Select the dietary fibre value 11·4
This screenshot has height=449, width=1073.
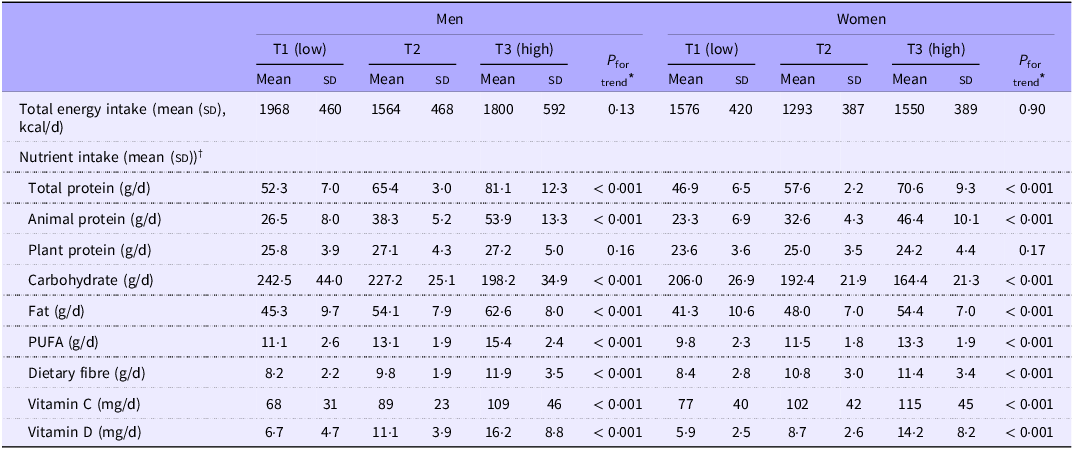click(x=909, y=373)
